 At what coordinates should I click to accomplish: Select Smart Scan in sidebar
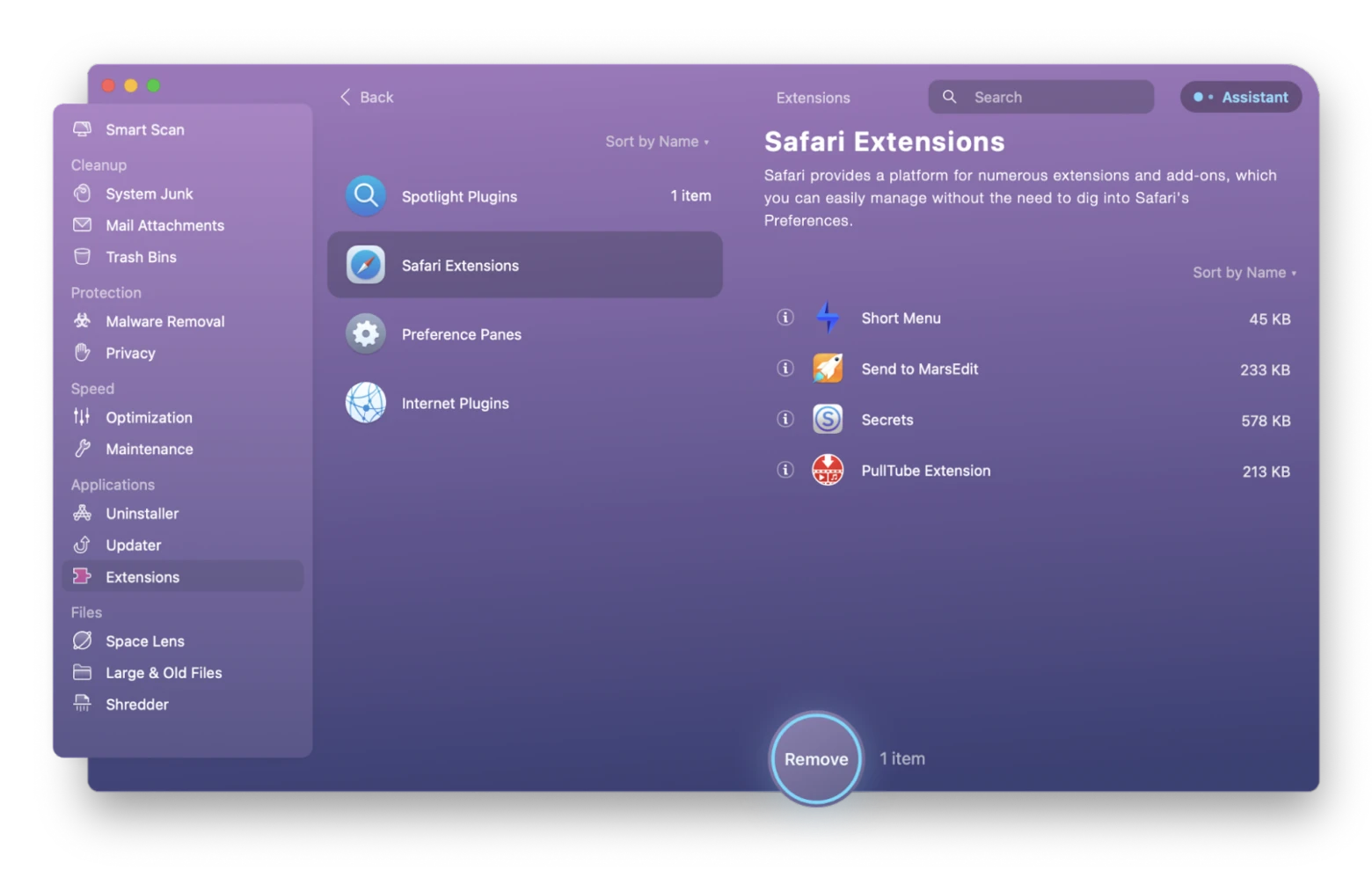click(x=145, y=129)
